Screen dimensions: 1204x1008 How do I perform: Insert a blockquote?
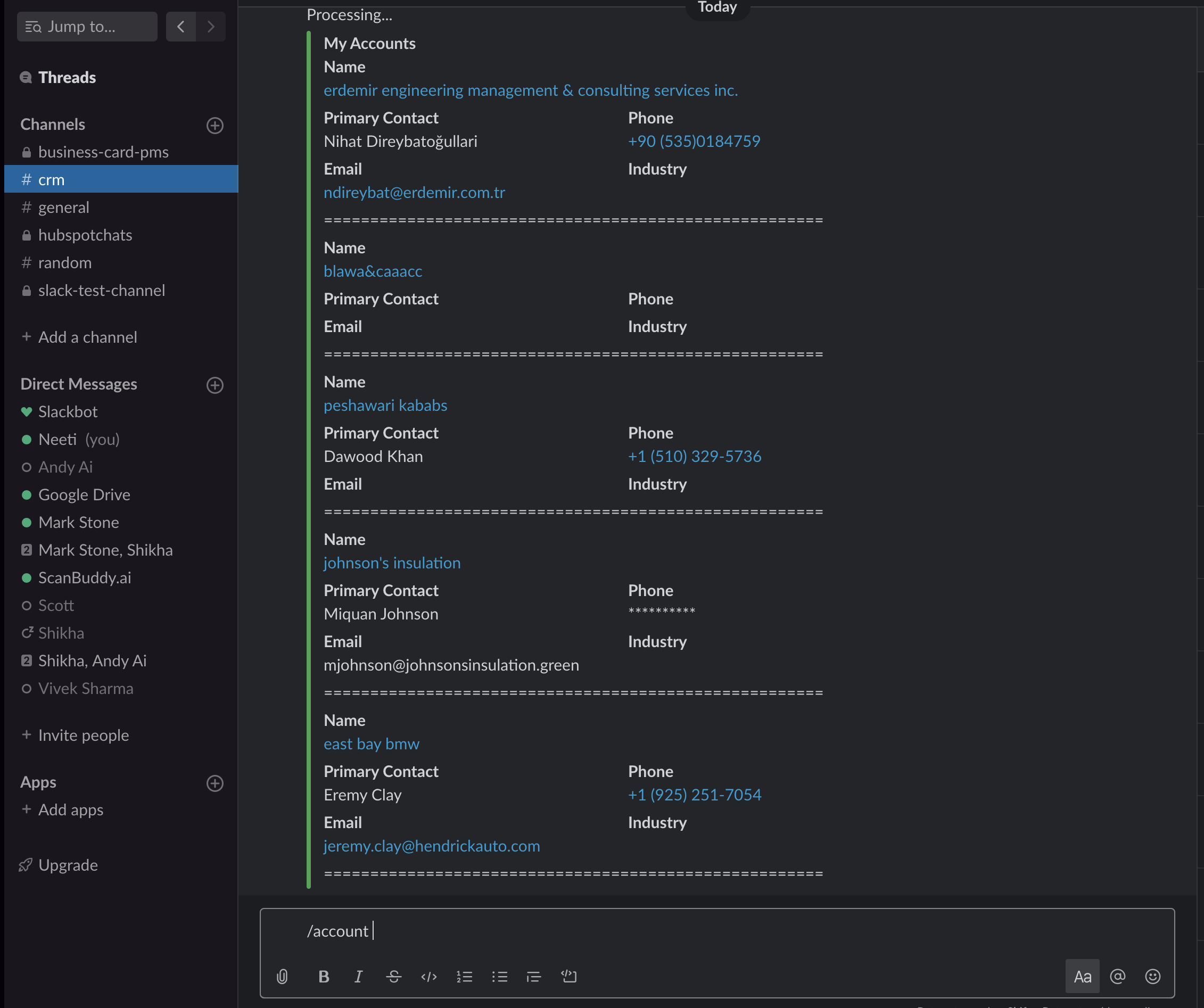click(534, 977)
